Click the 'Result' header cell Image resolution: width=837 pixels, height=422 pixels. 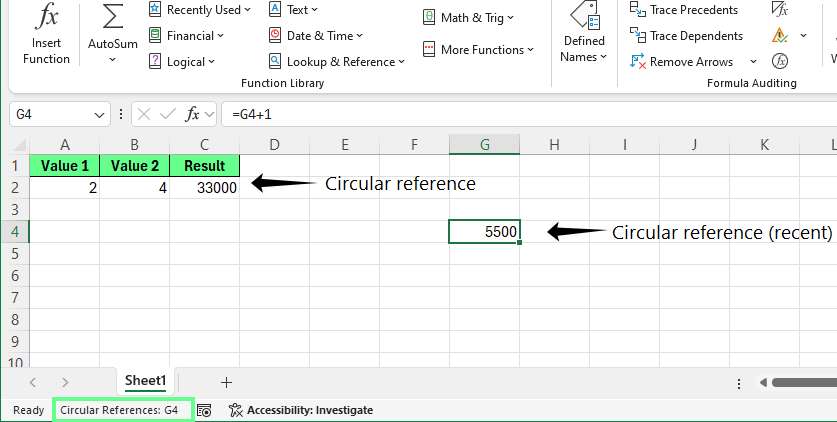point(204,166)
